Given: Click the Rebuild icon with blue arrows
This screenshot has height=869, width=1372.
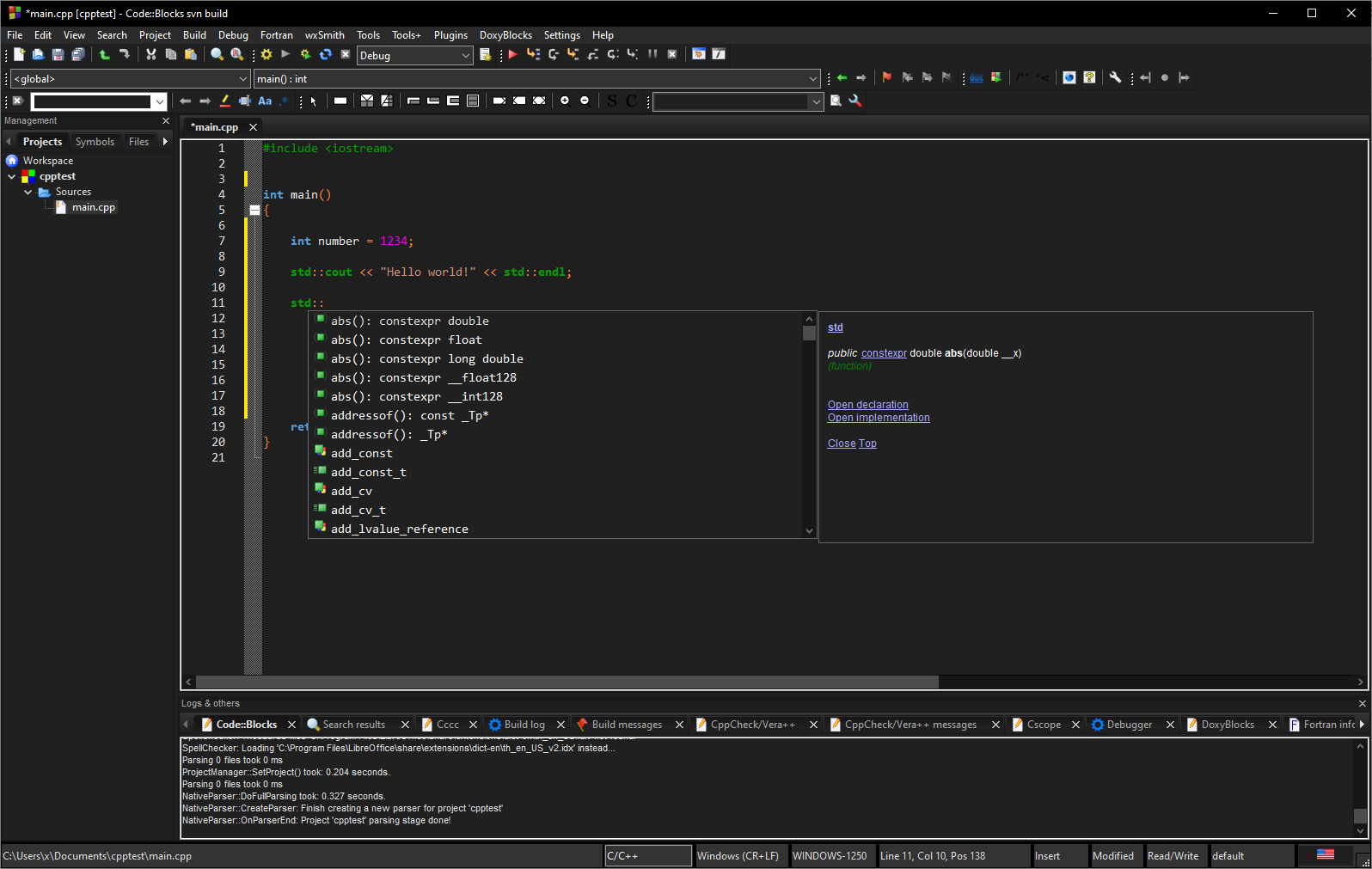Looking at the screenshot, I should (x=326, y=54).
